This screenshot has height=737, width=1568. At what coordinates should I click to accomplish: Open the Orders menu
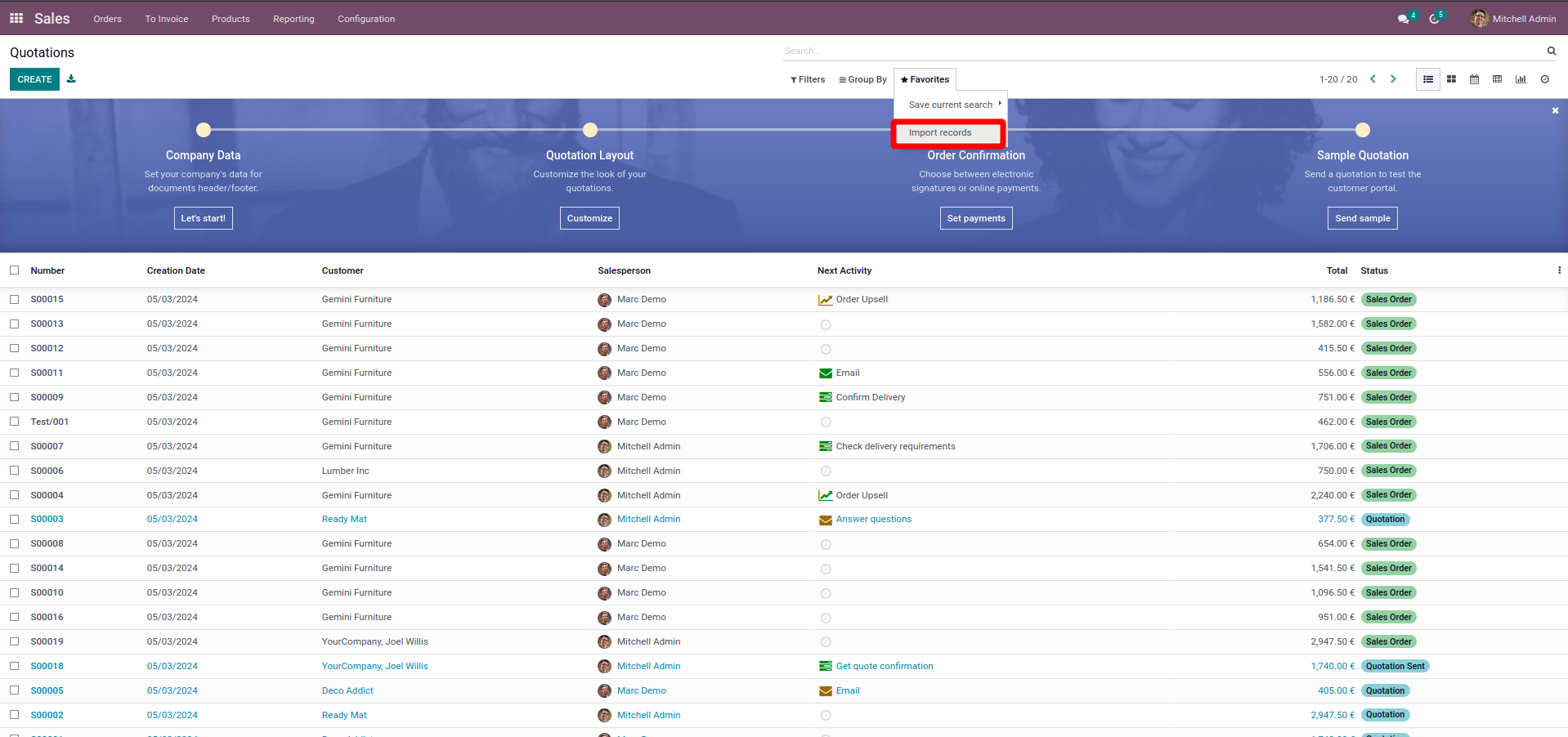[107, 19]
